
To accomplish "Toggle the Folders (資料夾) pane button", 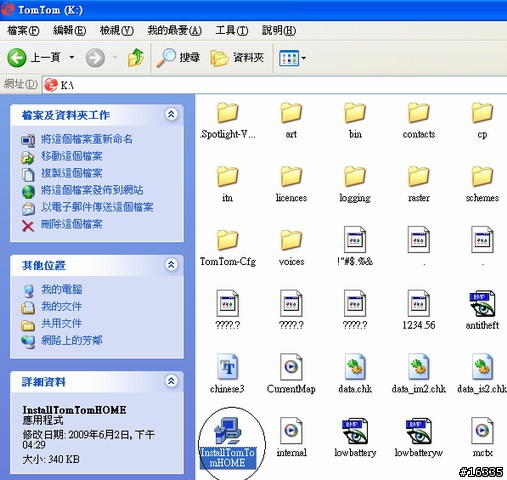I will [237, 58].
